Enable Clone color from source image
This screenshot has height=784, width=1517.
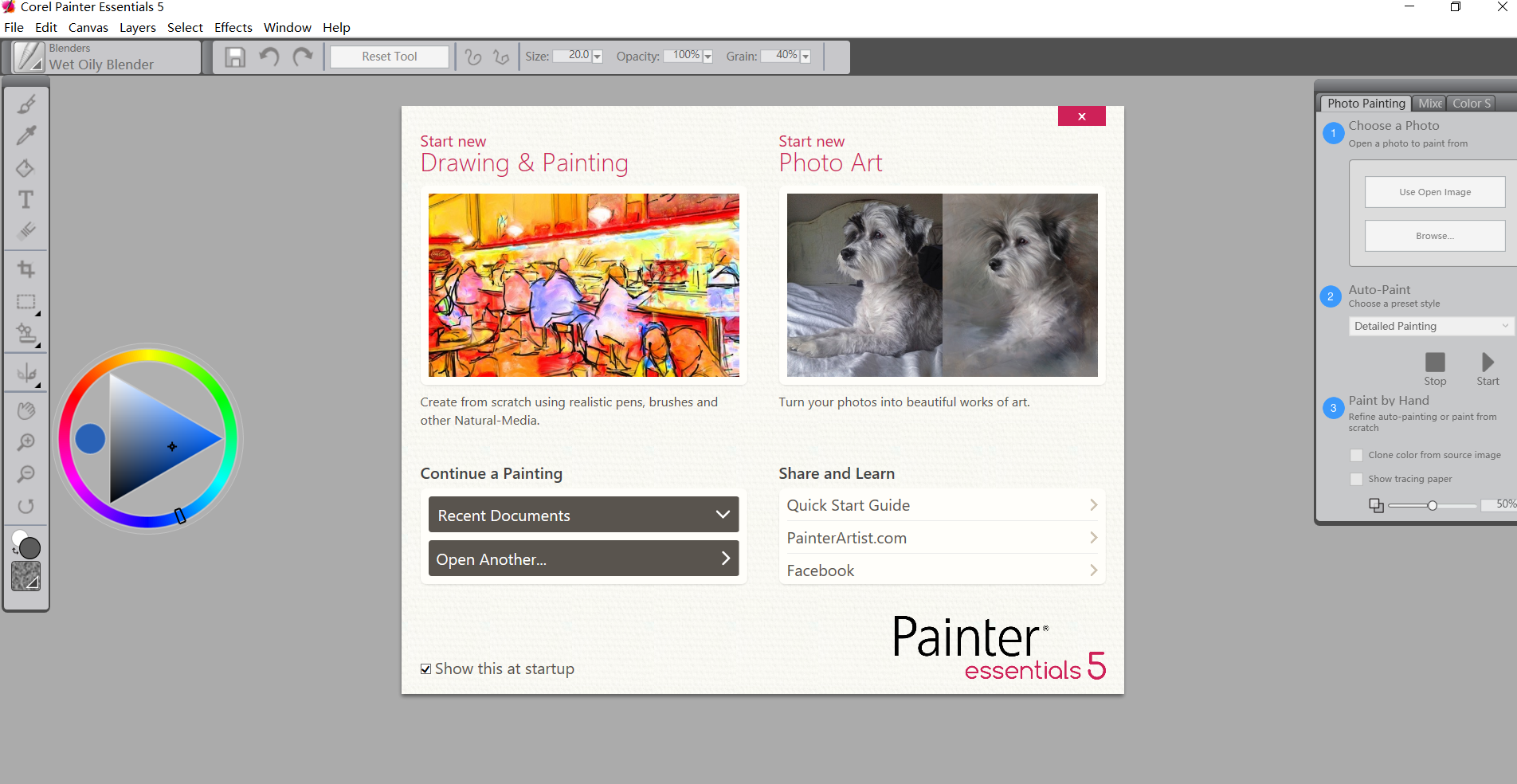pyautogui.click(x=1356, y=455)
